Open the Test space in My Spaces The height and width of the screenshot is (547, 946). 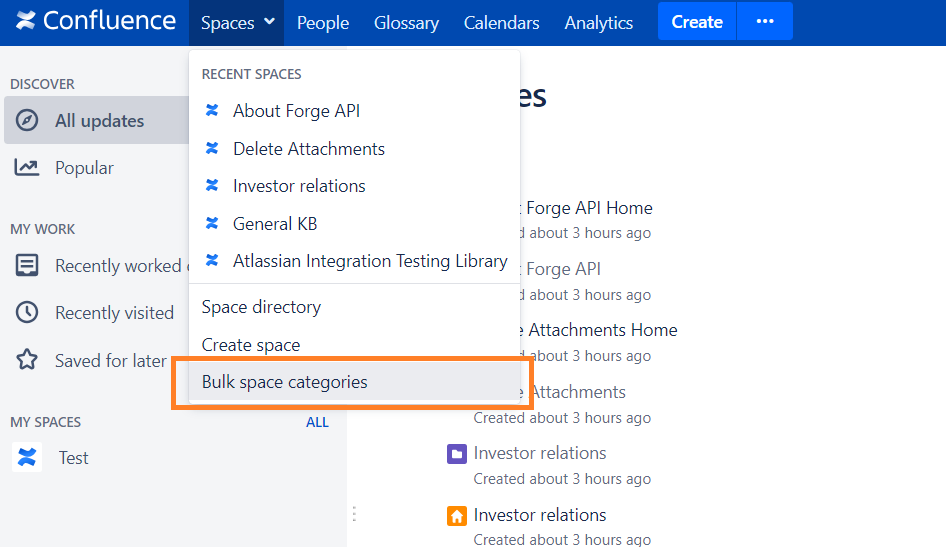[73, 458]
